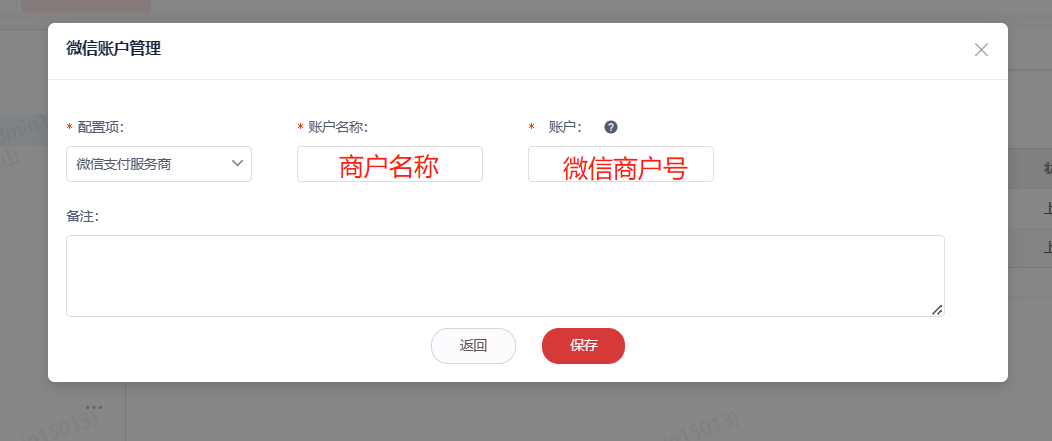Focus the 账户名称 input field
The image size is (1052, 441).
pyautogui.click(x=390, y=164)
